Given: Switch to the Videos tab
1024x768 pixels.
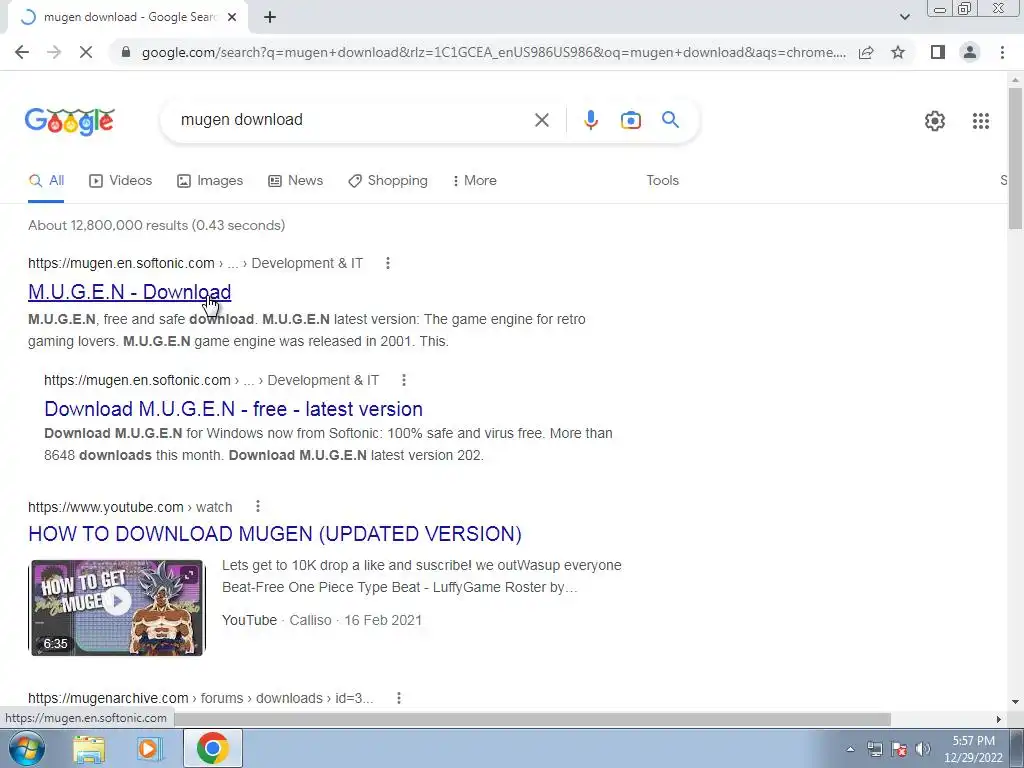Looking at the screenshot, I should (x=120, y=181).
